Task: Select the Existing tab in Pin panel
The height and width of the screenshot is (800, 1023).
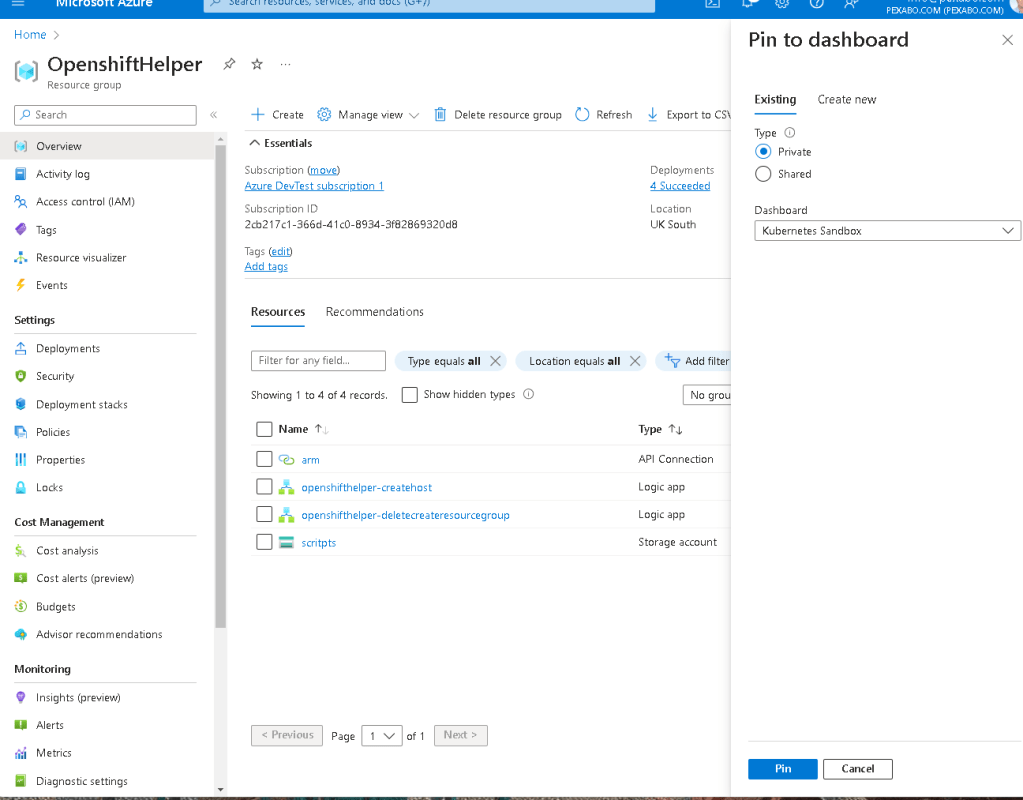Action: coord(775,99)
